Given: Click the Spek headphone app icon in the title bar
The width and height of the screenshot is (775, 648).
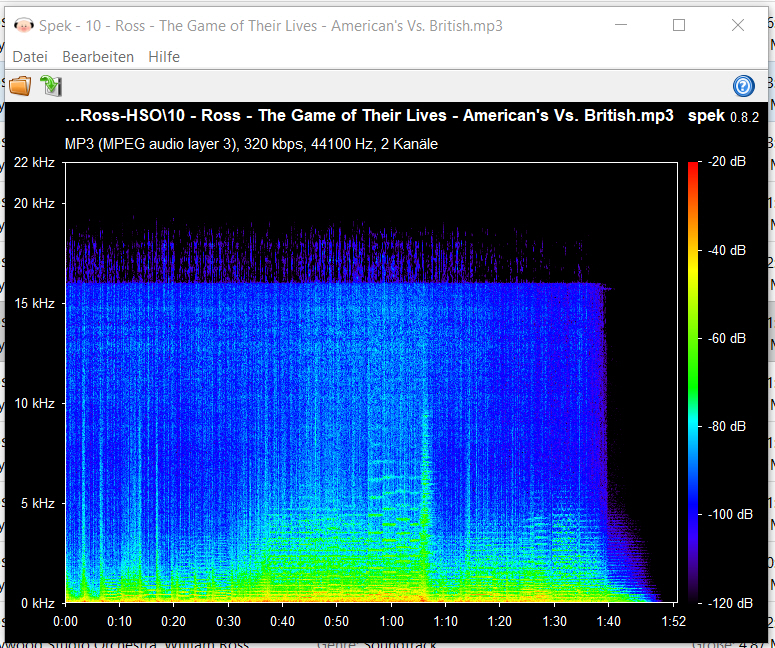Looking at the screenshot, I should [x=23, y=25].
